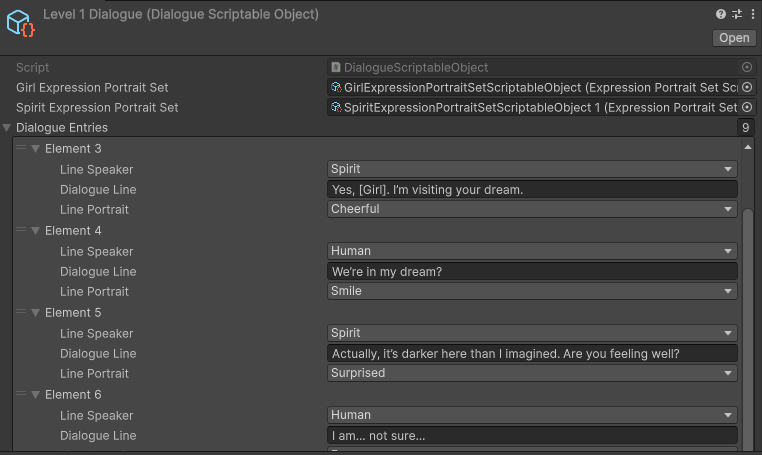Open the preset selector sliders icon

pos(736,14)
